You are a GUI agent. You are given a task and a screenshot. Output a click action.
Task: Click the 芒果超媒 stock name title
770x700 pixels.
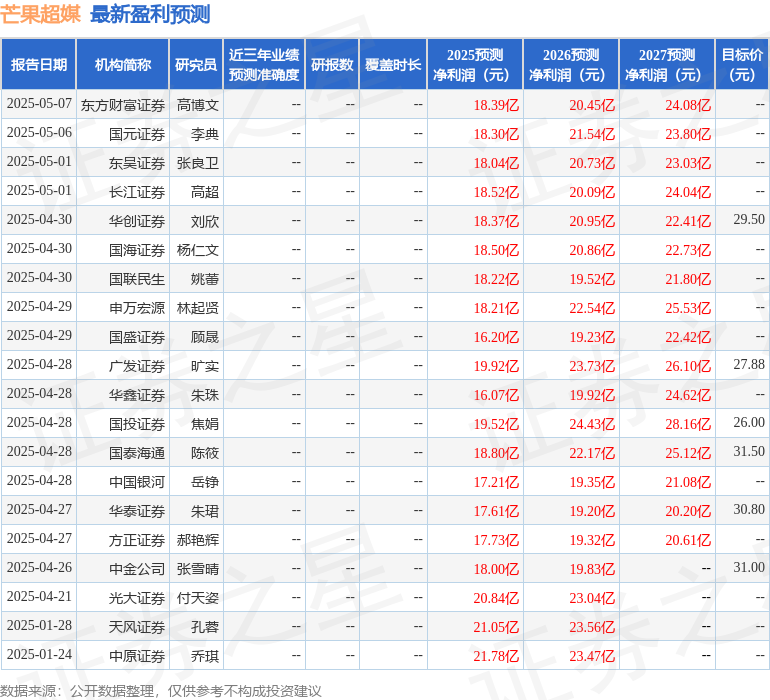coord(41,14)
